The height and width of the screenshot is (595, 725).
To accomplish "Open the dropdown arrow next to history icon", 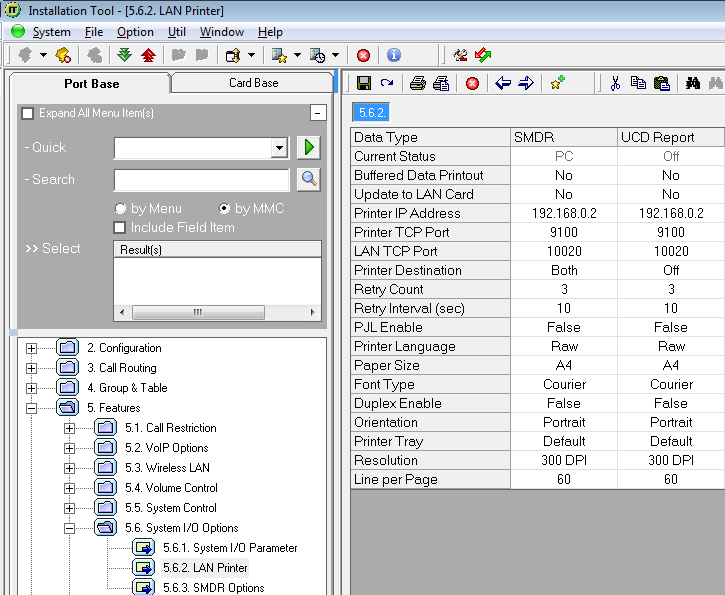I will pos(336,55).
